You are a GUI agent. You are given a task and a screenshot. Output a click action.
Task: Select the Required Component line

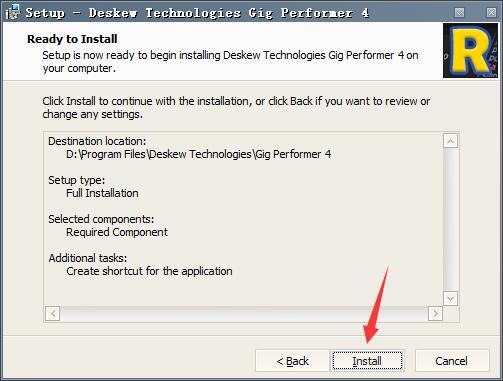[117, 232]
